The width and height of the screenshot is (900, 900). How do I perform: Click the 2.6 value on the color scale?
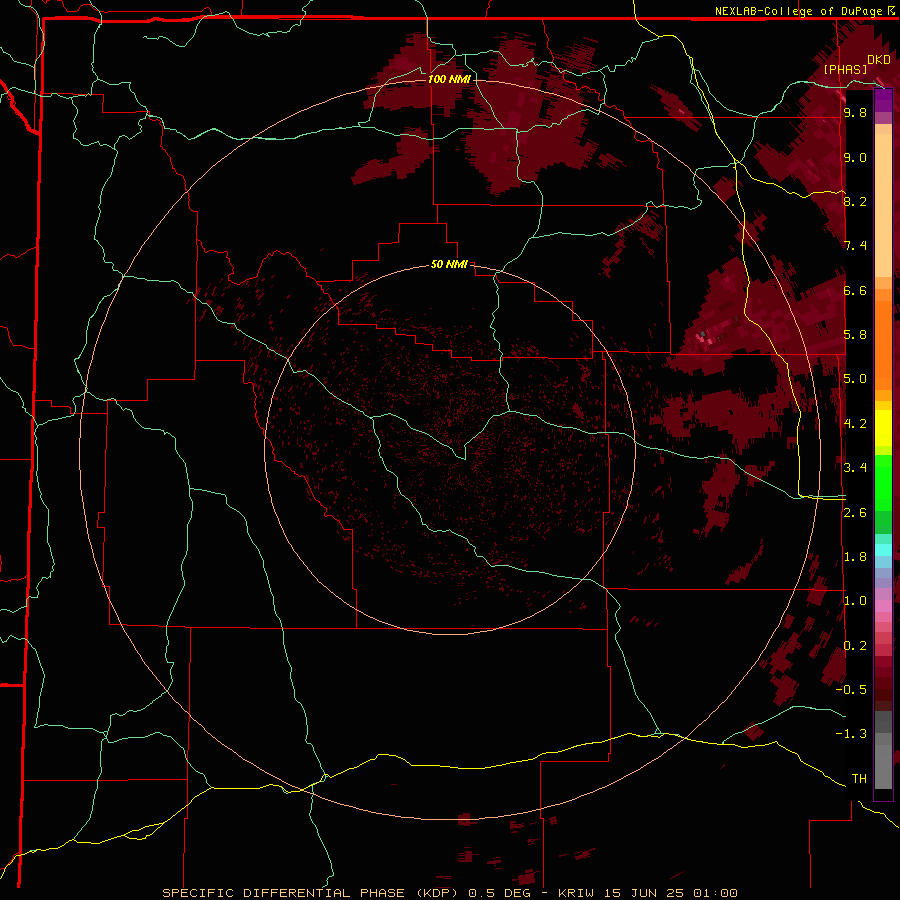pos(855,513)
